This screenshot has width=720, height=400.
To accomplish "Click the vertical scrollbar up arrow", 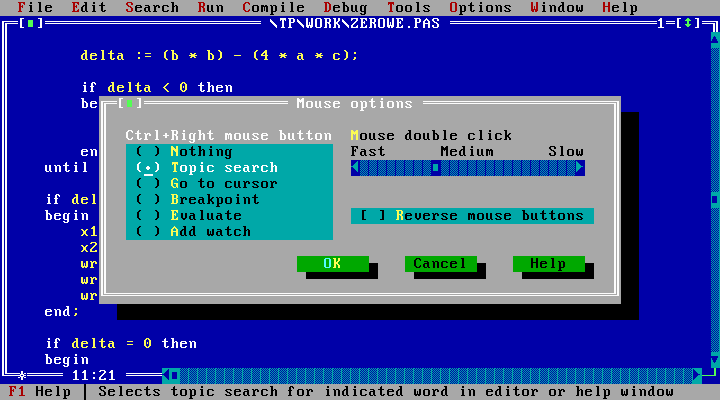I will coord(714,39).
